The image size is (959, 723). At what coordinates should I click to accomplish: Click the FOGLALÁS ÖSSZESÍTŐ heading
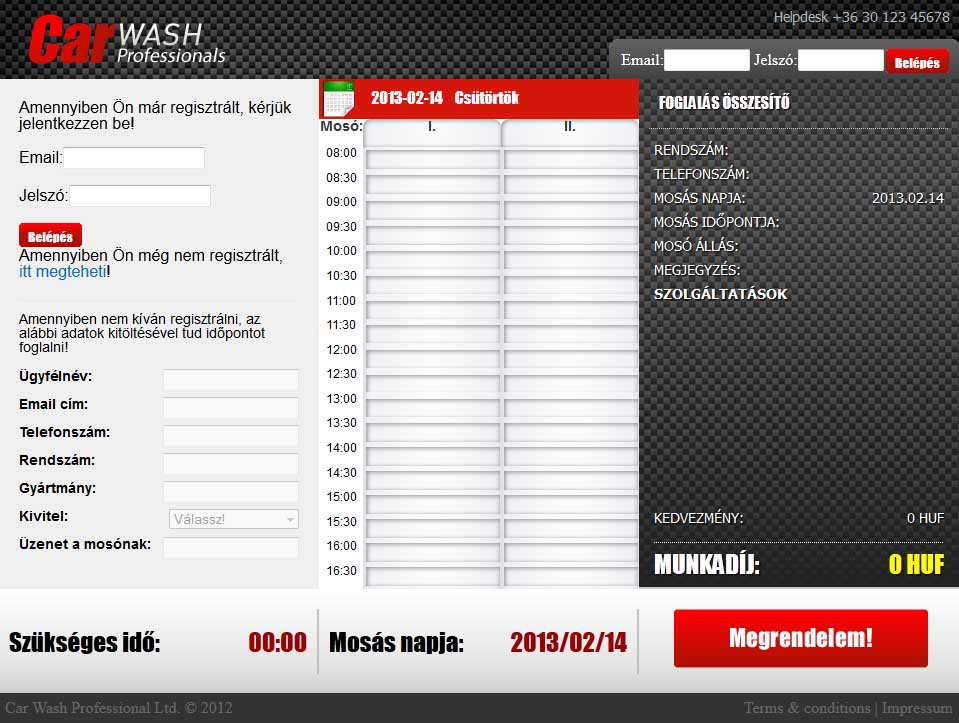pyautogui.click(x=724, y=102)
